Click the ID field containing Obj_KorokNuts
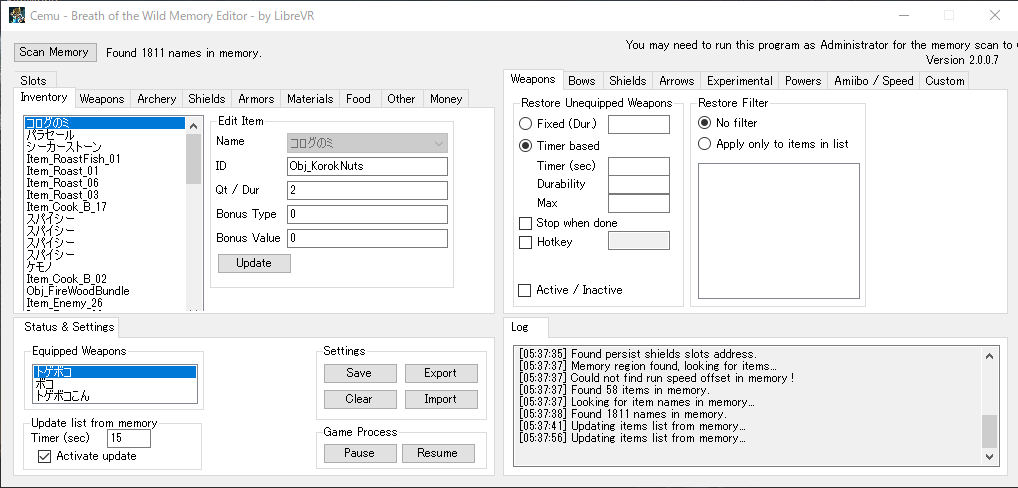Image resolution: width=1018 pixels, height=488 pixels. pos(367,166)
